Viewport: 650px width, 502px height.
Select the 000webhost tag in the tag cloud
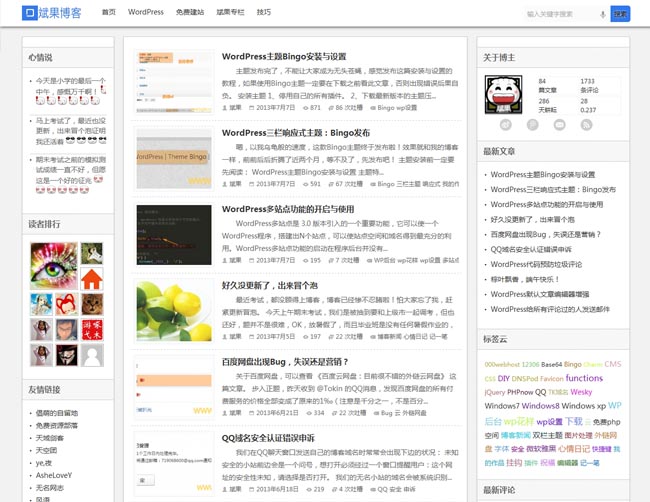[x=502, y=364]
